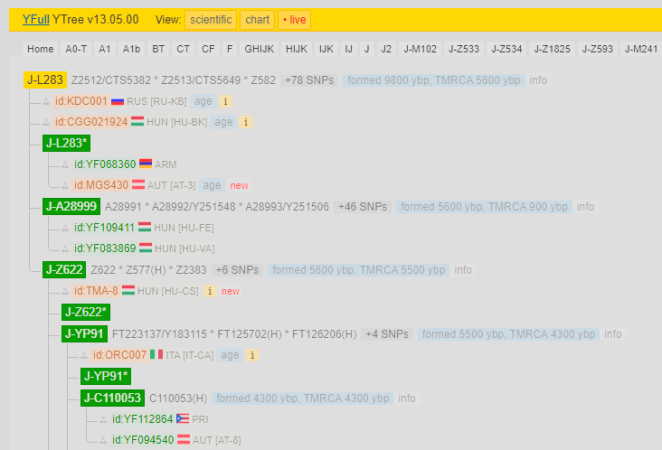Open the J-YP91* node
662x450 pixels.
(x=106, y=376)
